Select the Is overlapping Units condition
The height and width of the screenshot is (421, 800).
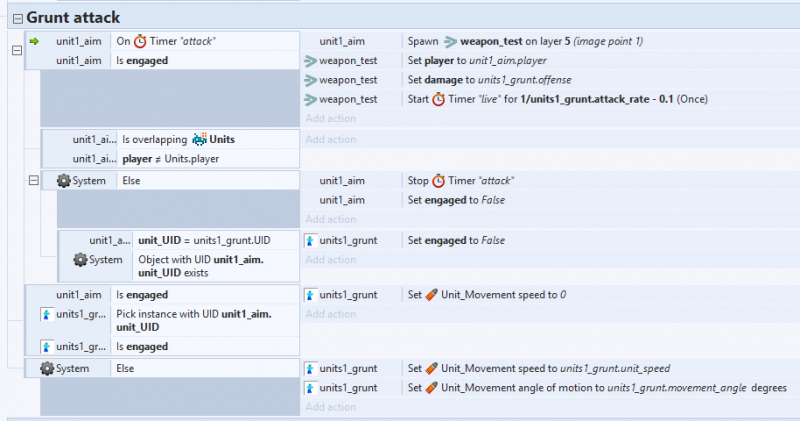click(179, 139)
